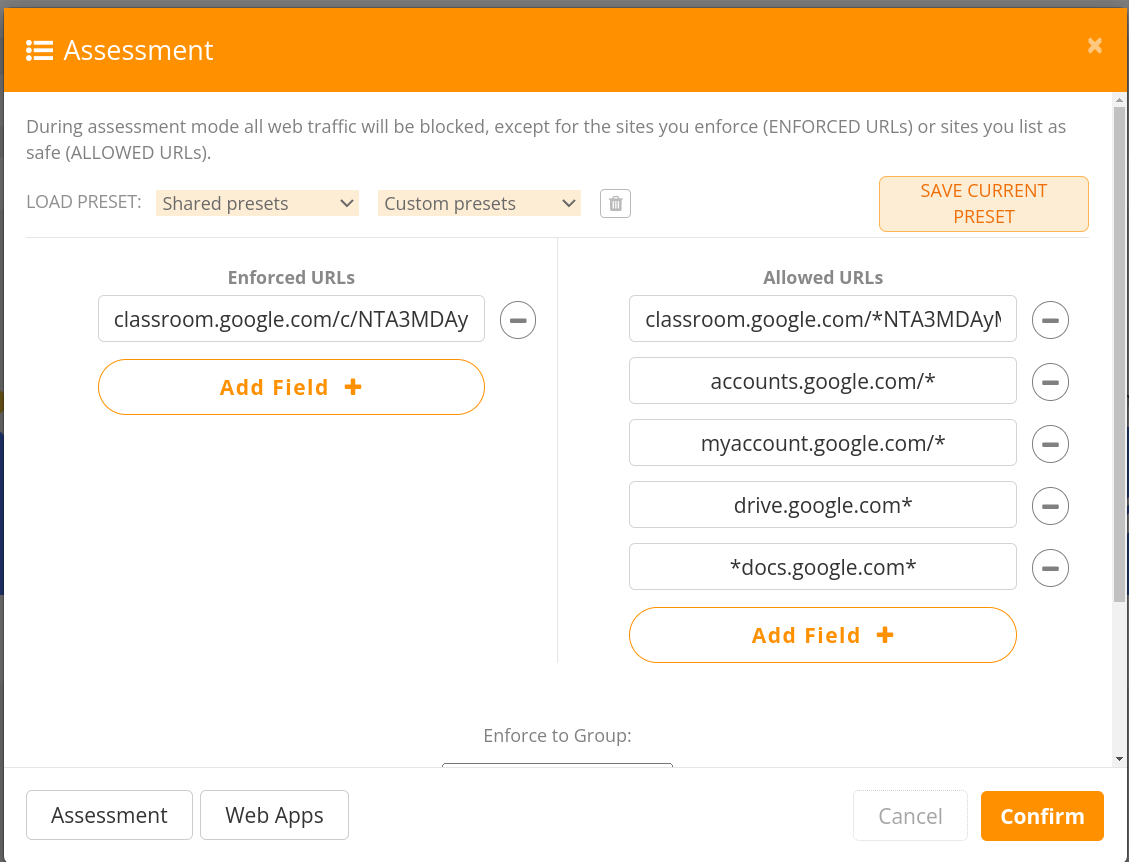
Task: Edit the drive.google.com* URL field
Action: click(x=822, y=505)
